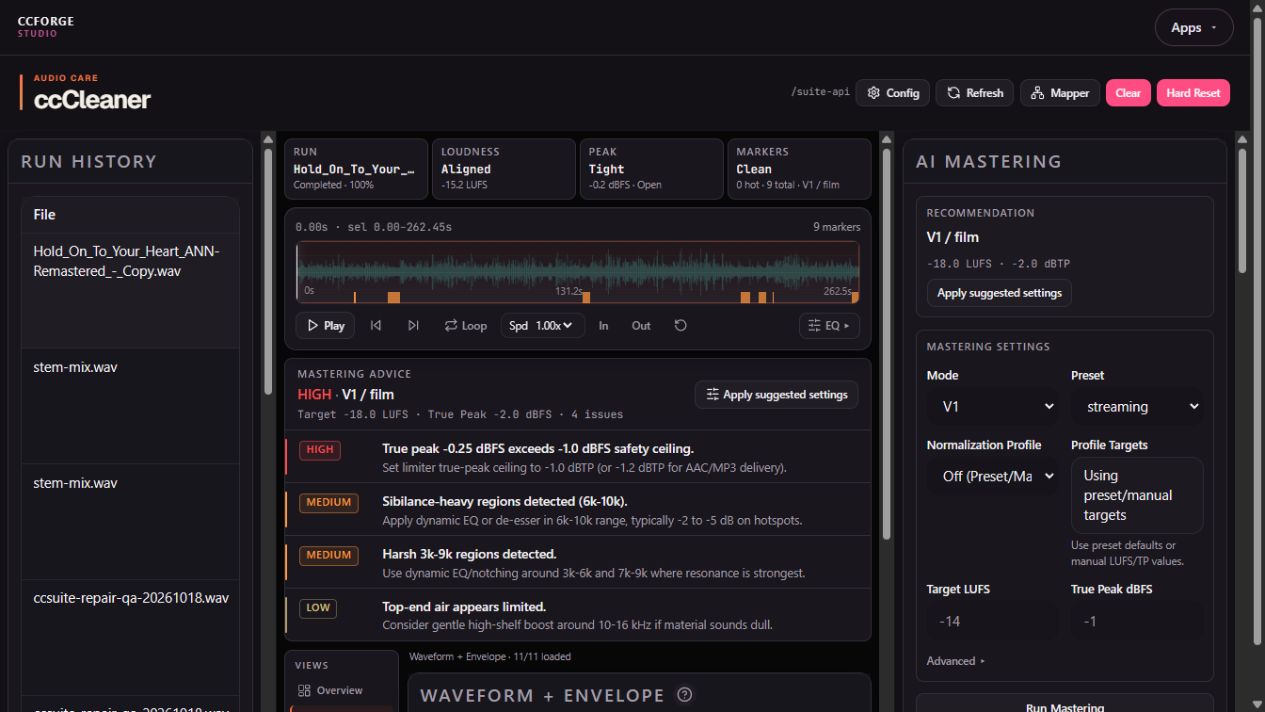
Task: Click the True Peak dBFS input field
Action: click(1137, 622)
